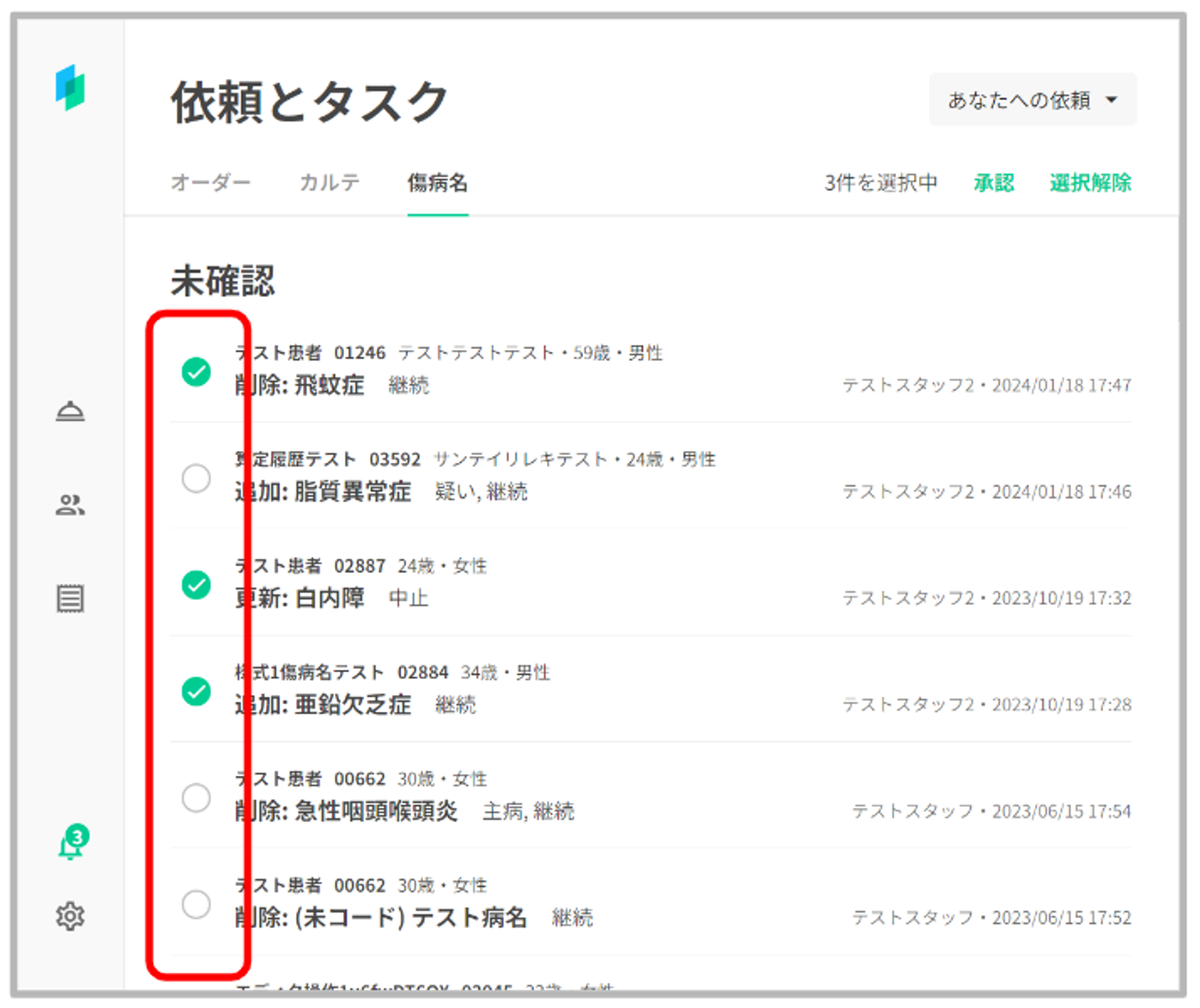The image size is (1200, 1008).
Task: Open the notifications bell with badge 3
Action: point(71,844)
